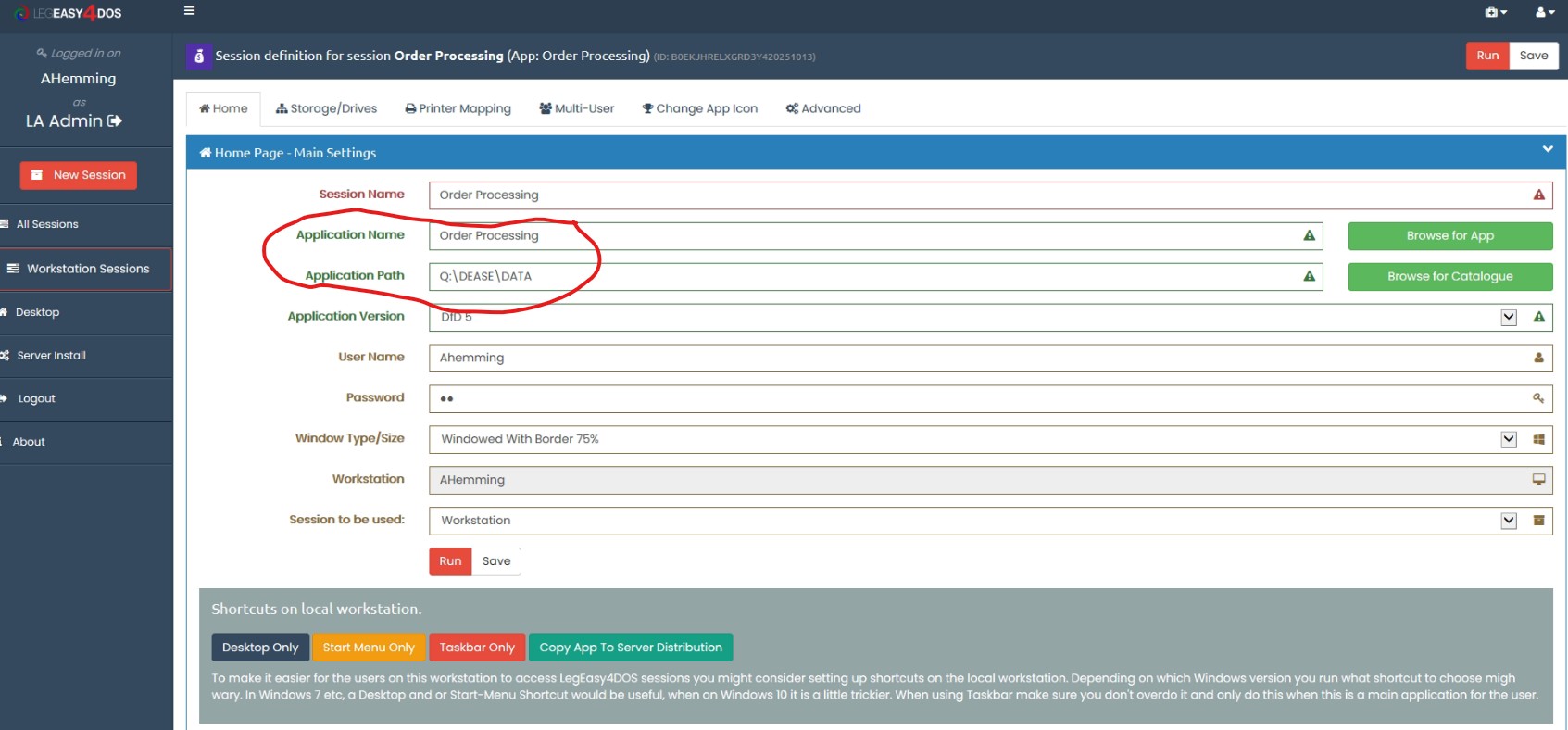
Task: Click the sign-out arrow beside LA Admin
Action: click(115, 121)
